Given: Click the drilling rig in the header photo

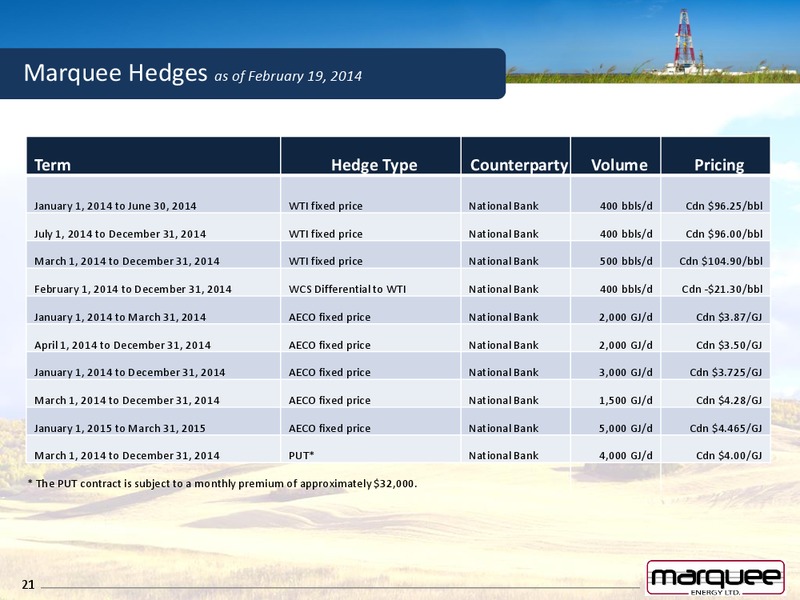Looking at the screenshot, I should click(684, 41).
